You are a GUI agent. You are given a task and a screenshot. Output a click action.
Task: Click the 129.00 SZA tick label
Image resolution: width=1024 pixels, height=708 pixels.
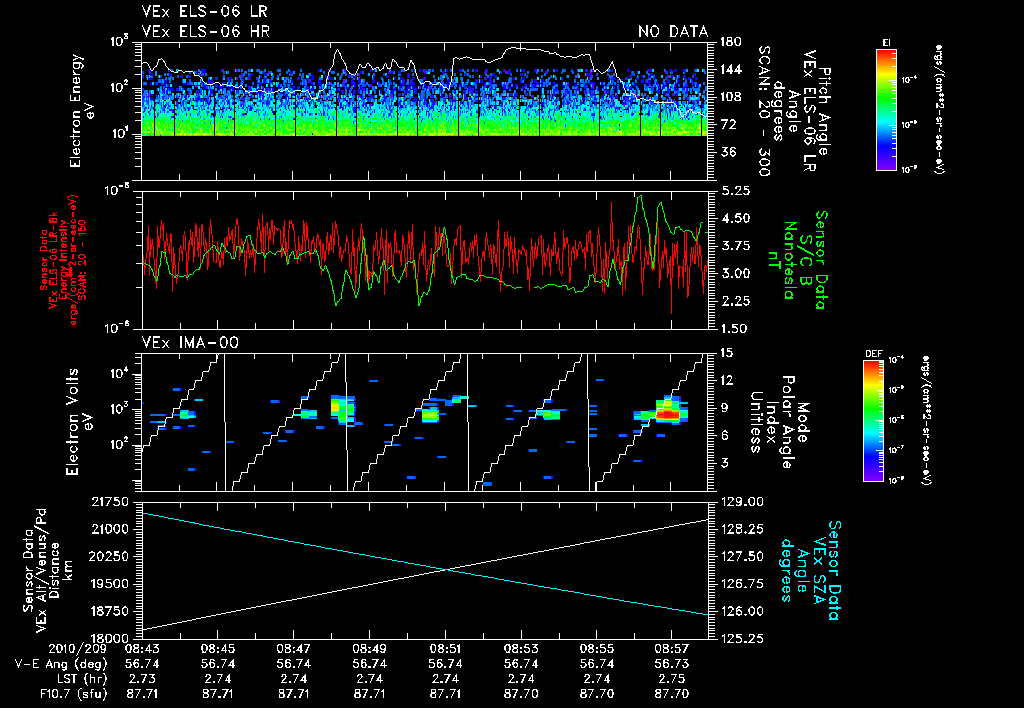[741, 502]
